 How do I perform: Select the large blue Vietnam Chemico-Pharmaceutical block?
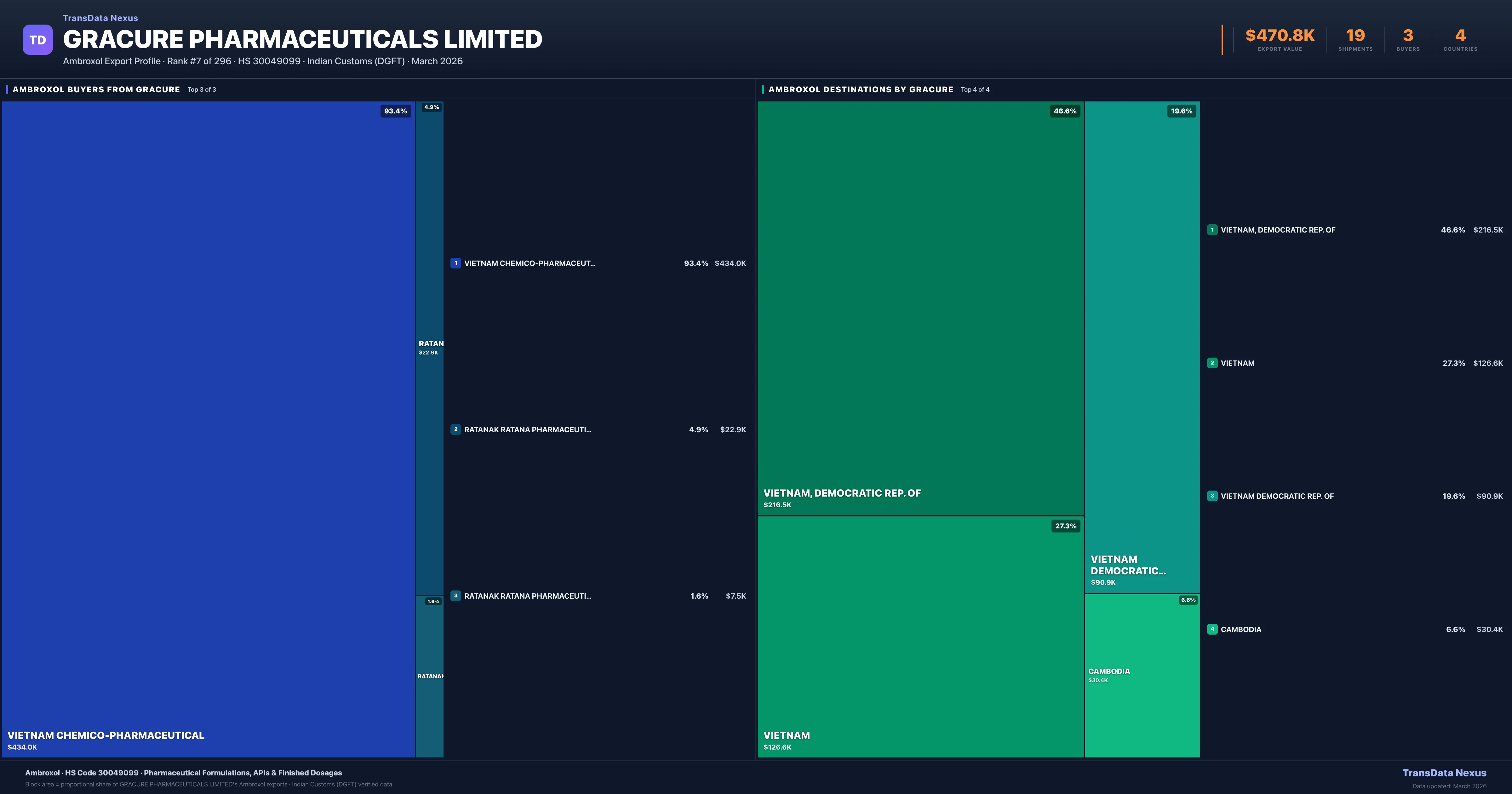pyautogui.click(x=208, y=429)
